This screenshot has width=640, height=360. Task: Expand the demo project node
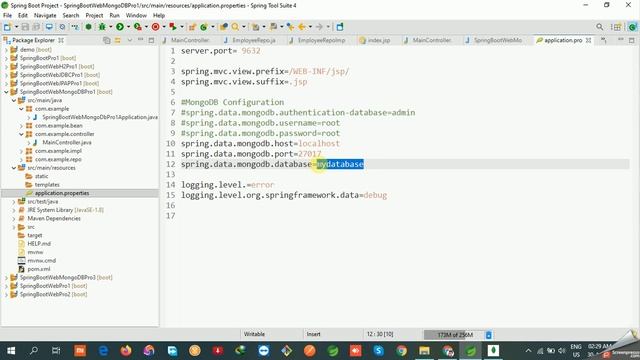tap(6, 49)
